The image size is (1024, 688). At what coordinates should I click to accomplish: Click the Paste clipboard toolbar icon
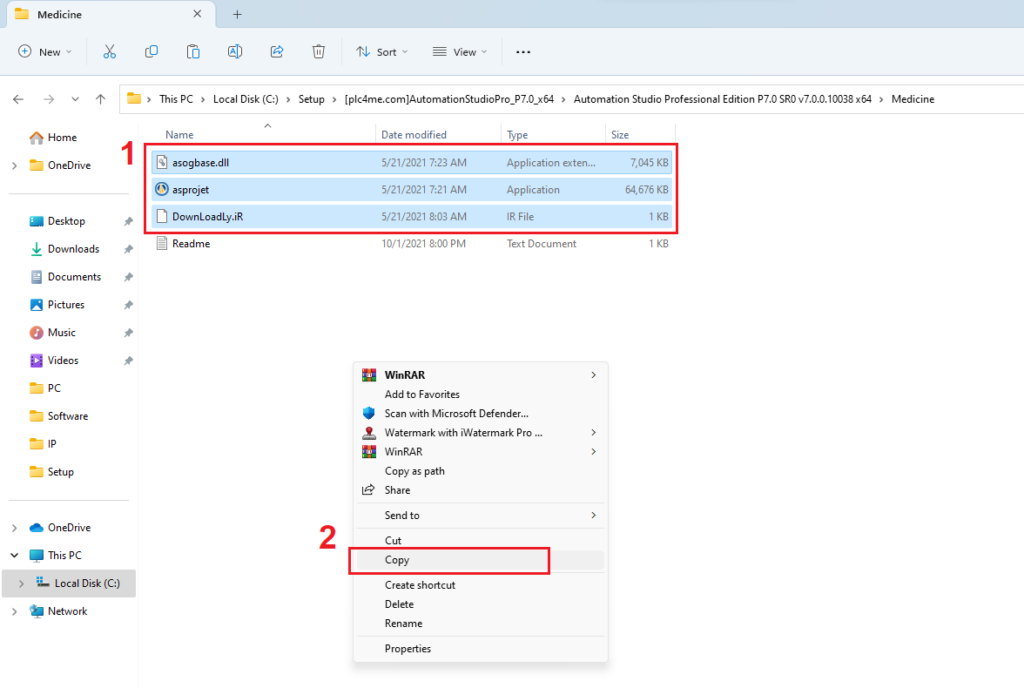click(193, 52)
